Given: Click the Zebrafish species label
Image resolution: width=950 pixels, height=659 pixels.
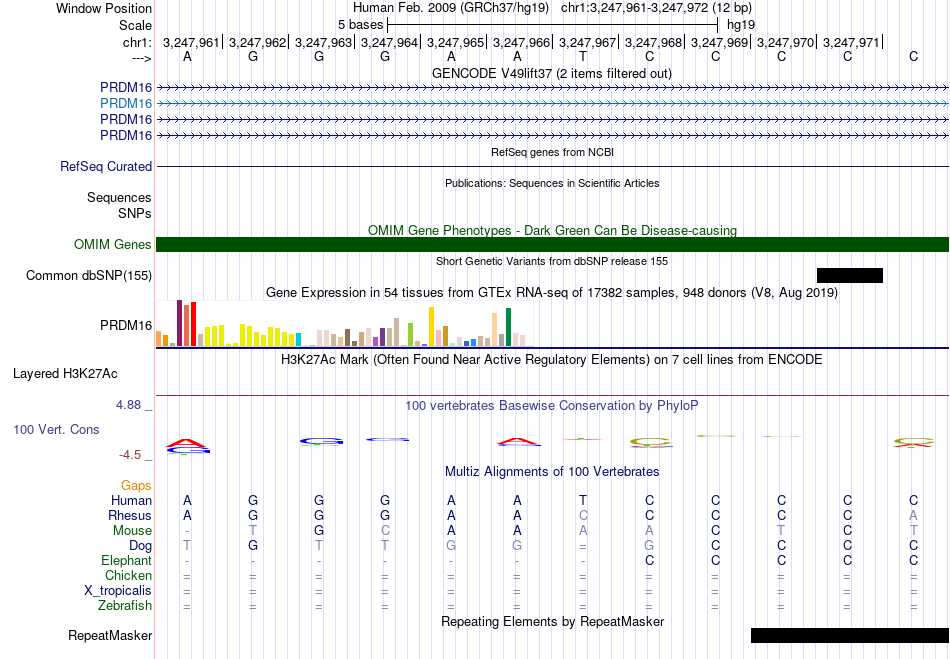Looking at the screenshot, I should [125, 606].
